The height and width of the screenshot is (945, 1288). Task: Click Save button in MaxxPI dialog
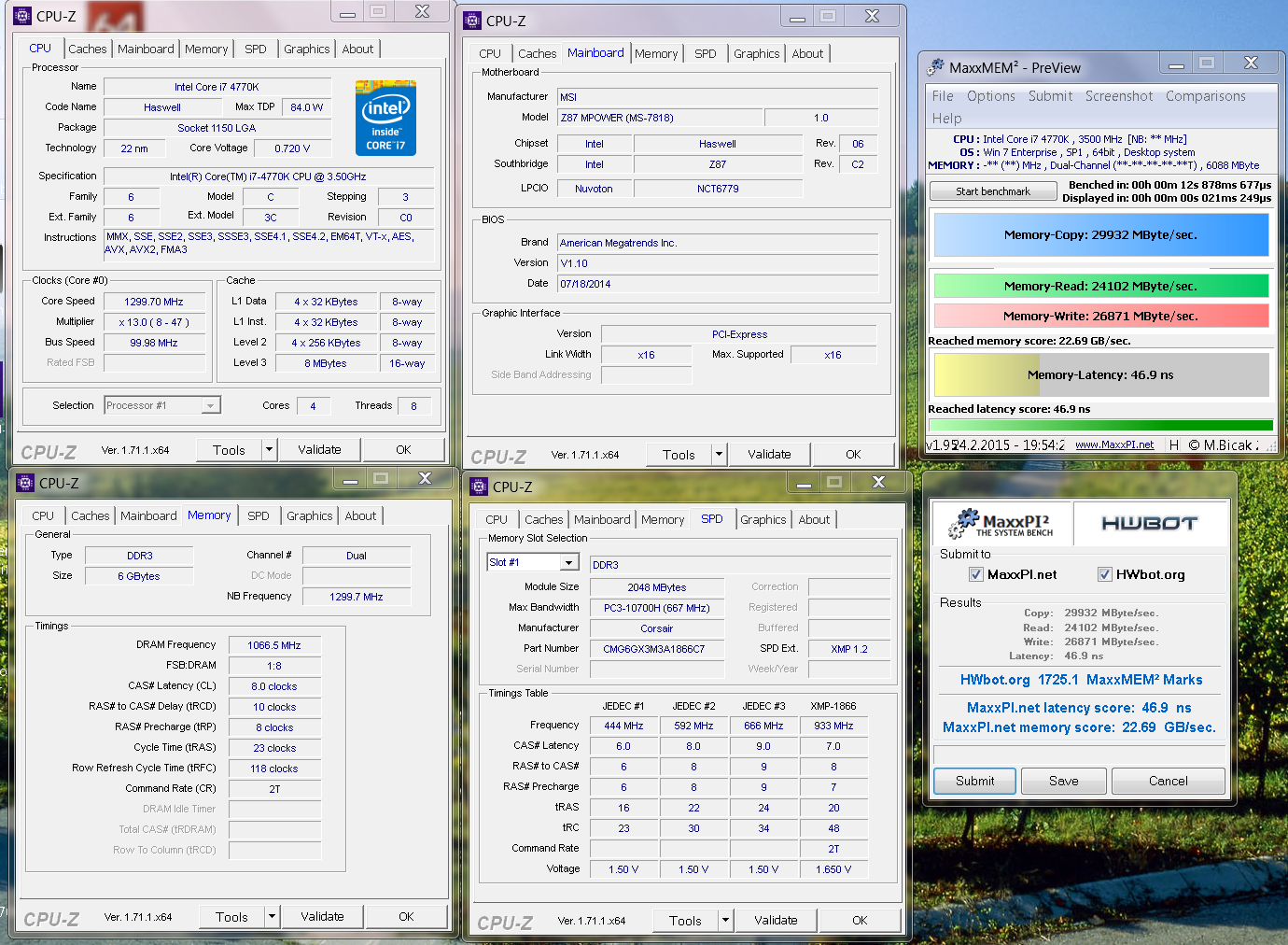point(1064,781)
